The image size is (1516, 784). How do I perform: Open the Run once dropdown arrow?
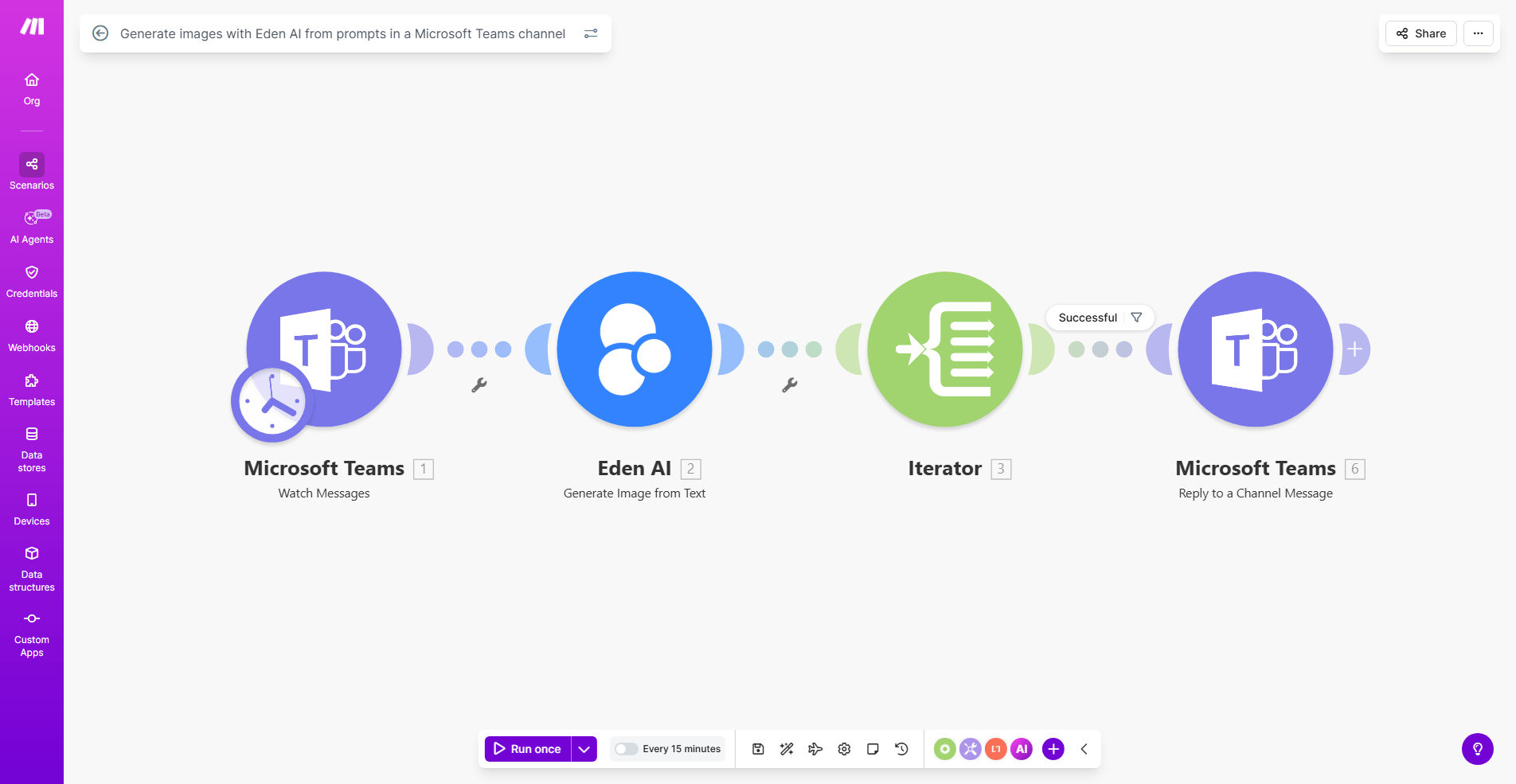click(584, 749)
